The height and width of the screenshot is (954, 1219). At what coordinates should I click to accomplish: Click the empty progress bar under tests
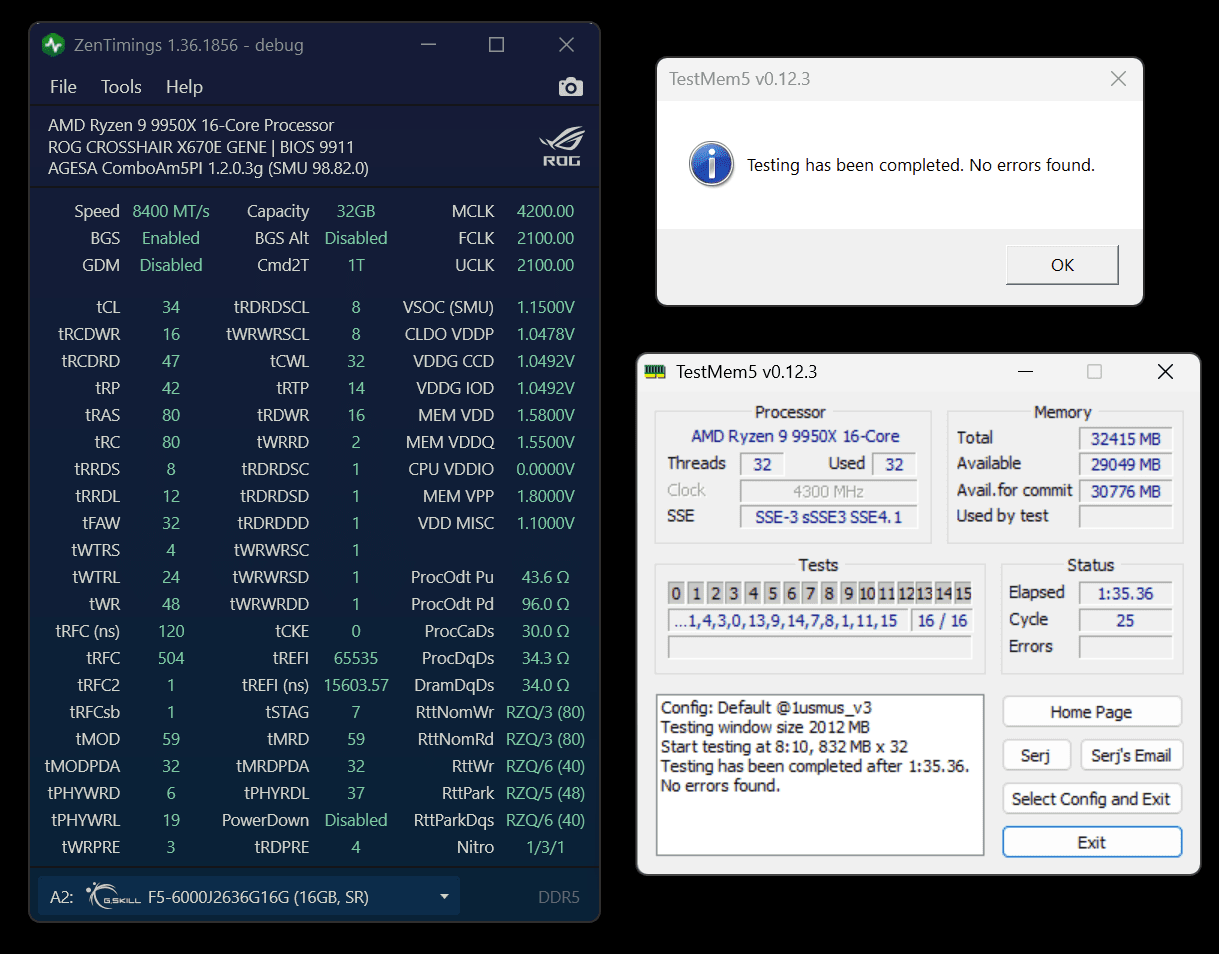[x=819, y=648]
